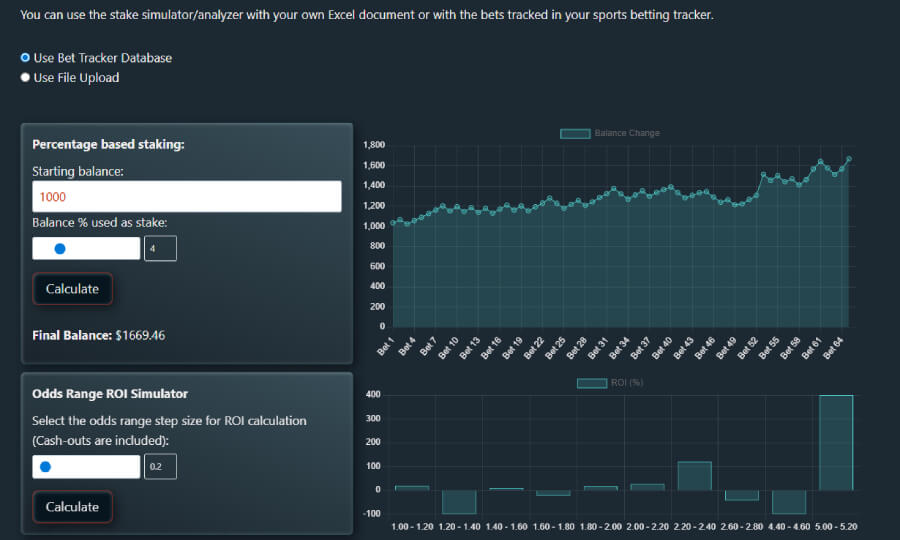This screenshot has height=540, width=900.
Task: Click the 2.20 - 2.40 ROI bar
Action: click(x=694, y=476)
